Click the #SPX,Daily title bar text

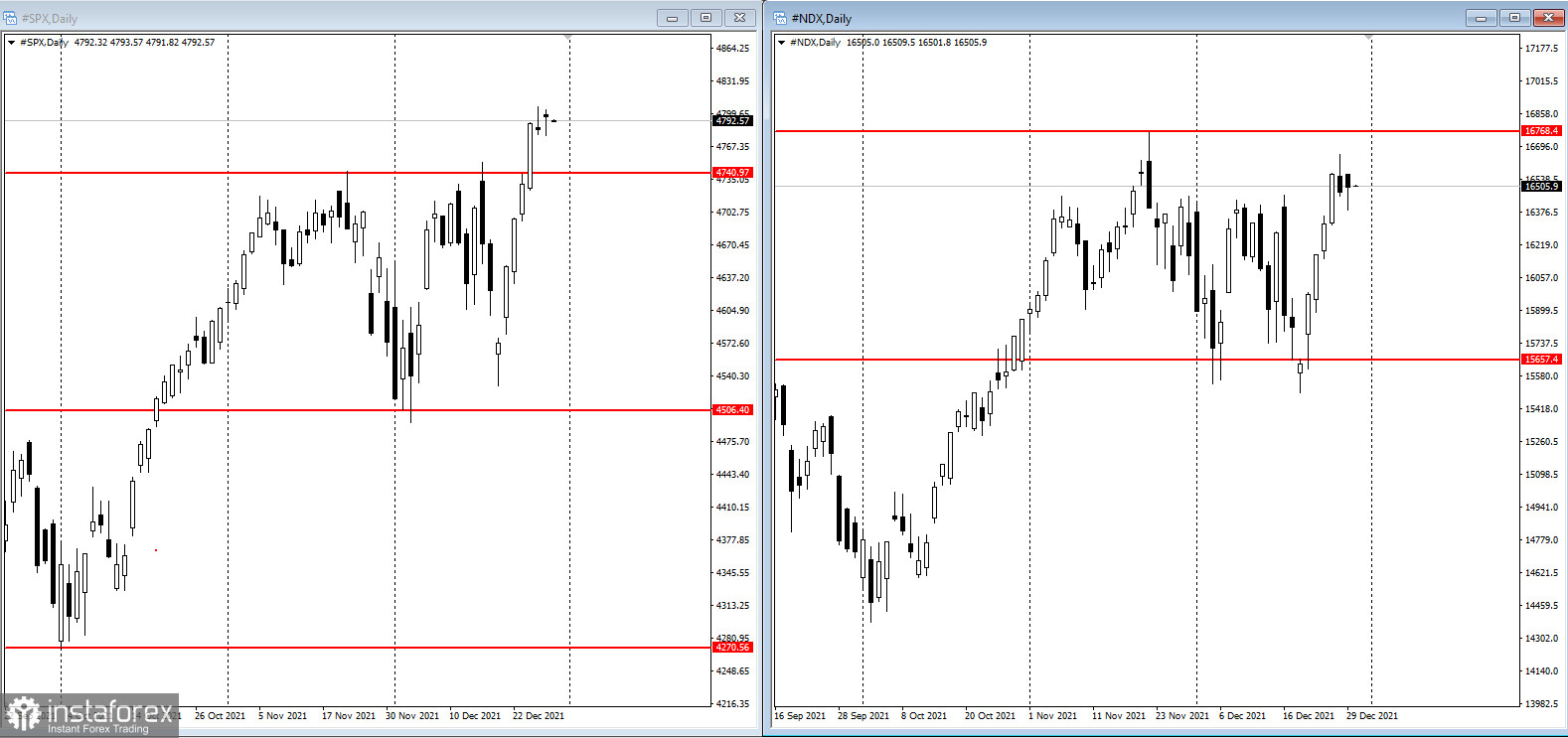click(x=49, y=19)
